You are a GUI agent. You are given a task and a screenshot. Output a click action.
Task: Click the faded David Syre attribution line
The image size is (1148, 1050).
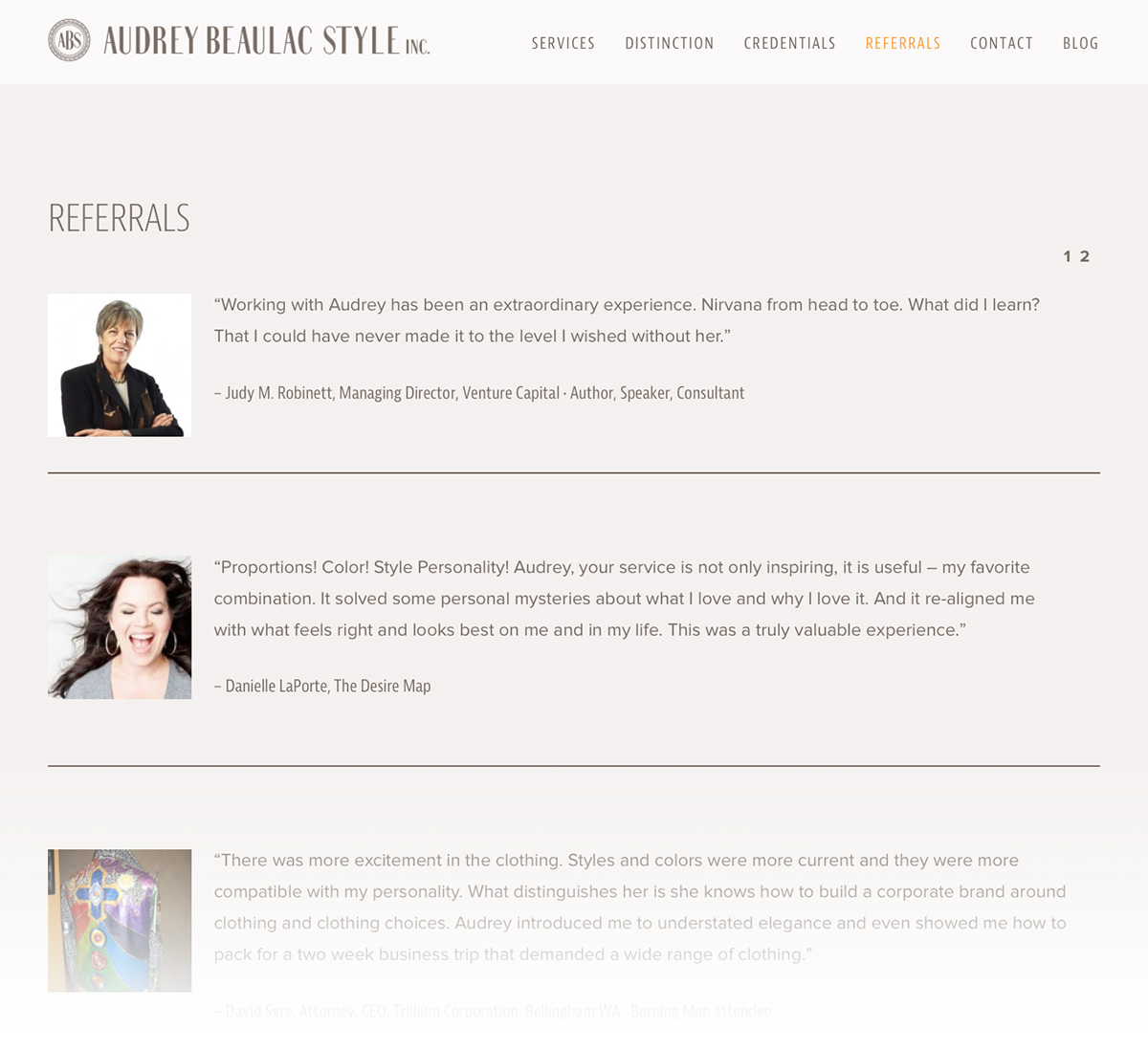pos(493,1011)
